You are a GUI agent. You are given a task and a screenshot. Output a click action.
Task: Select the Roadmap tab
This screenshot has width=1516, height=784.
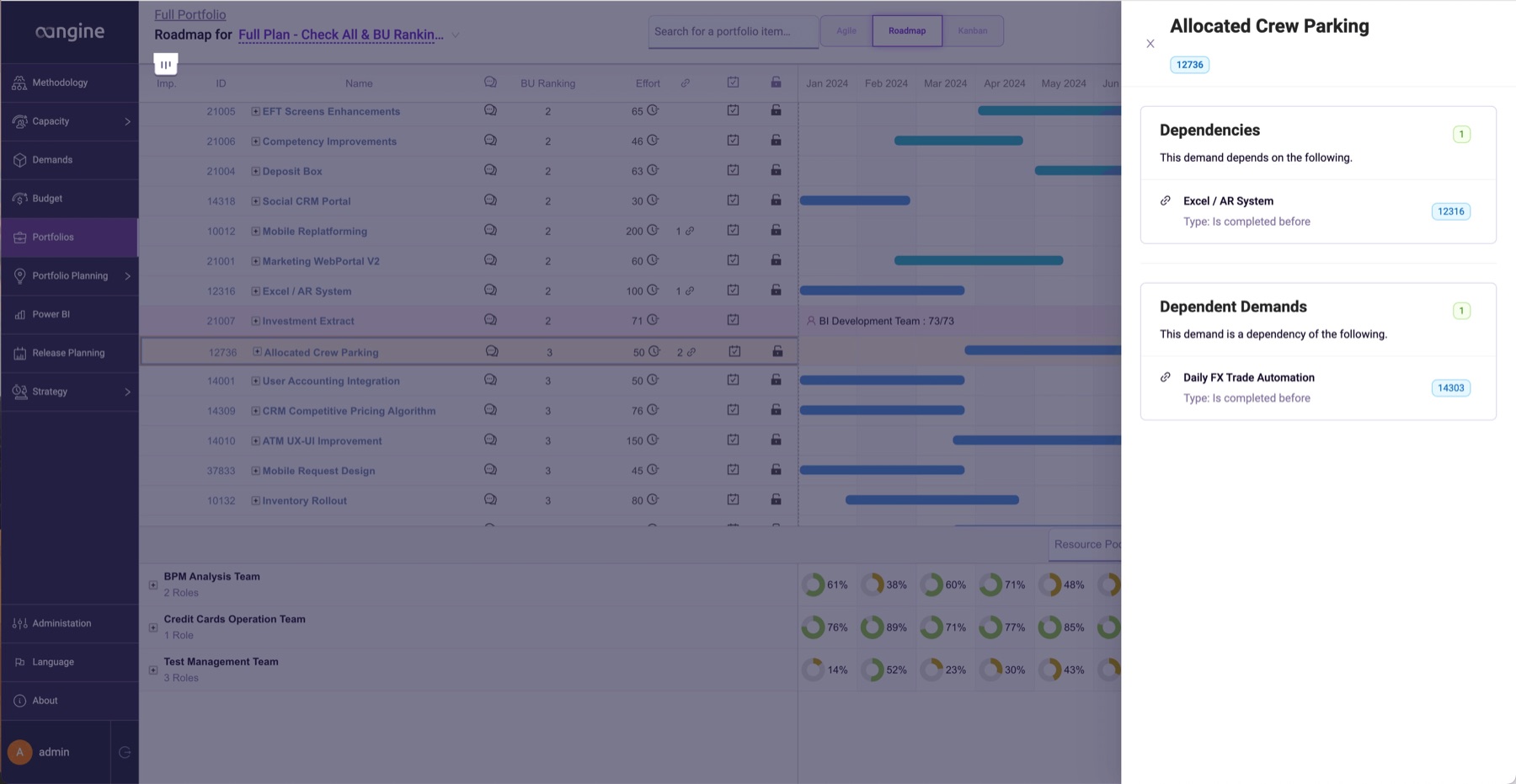pyautogui.click(x=907, y=31)
